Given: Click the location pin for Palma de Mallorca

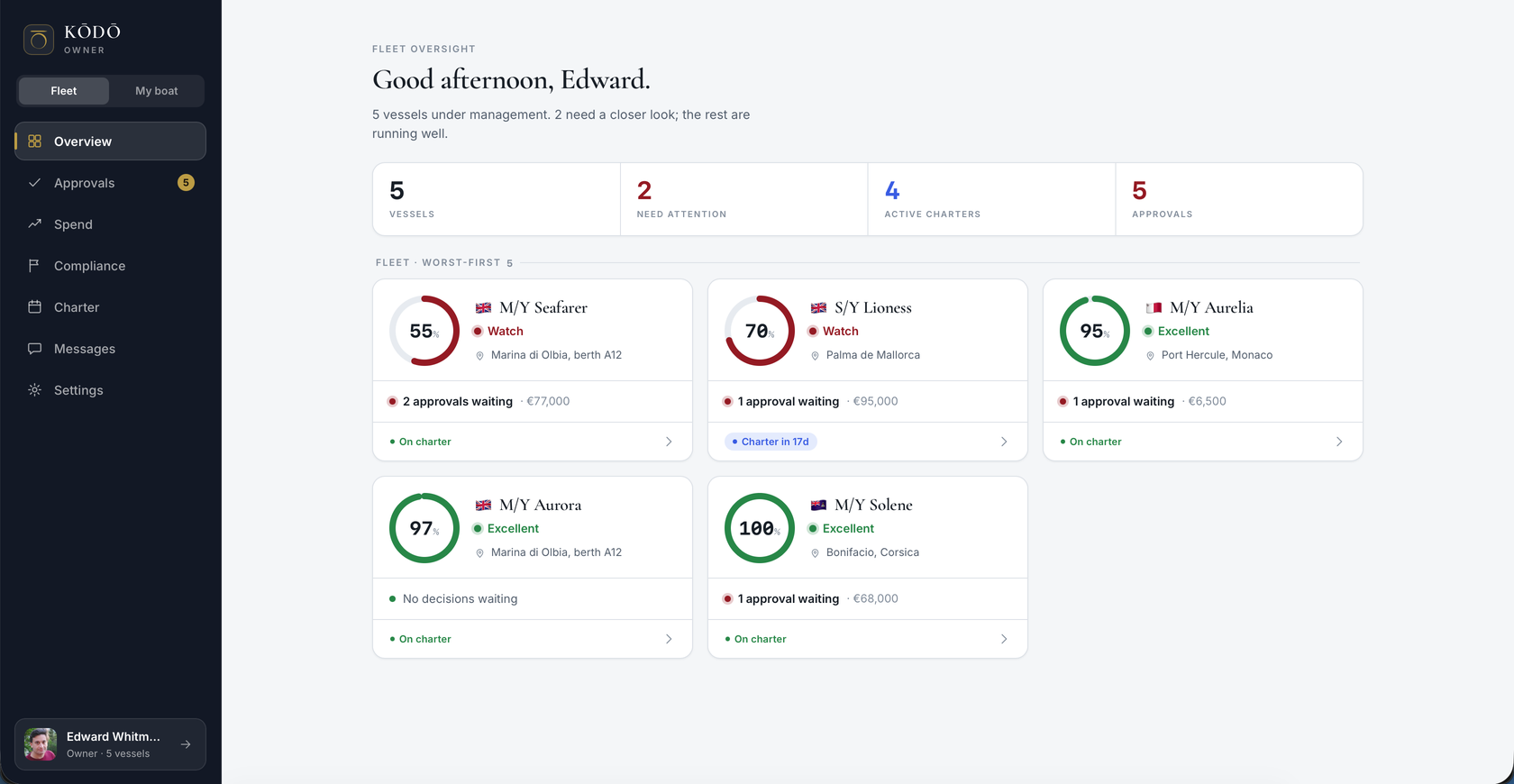Looking at the screenshot, I should 815,356.
